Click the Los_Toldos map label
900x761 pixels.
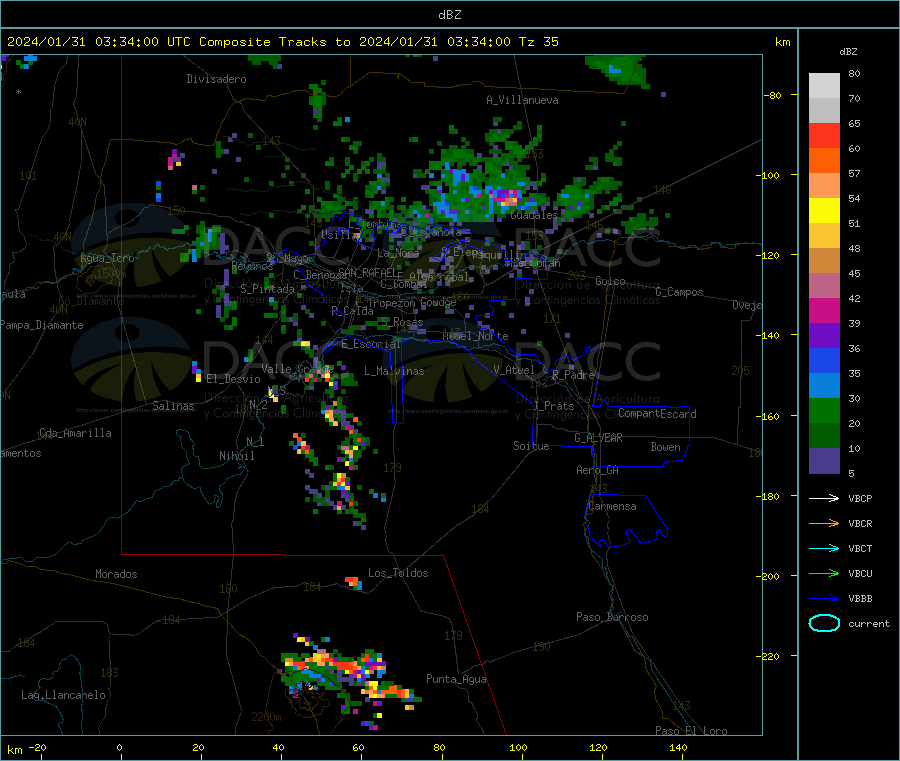tap(398, 573)
